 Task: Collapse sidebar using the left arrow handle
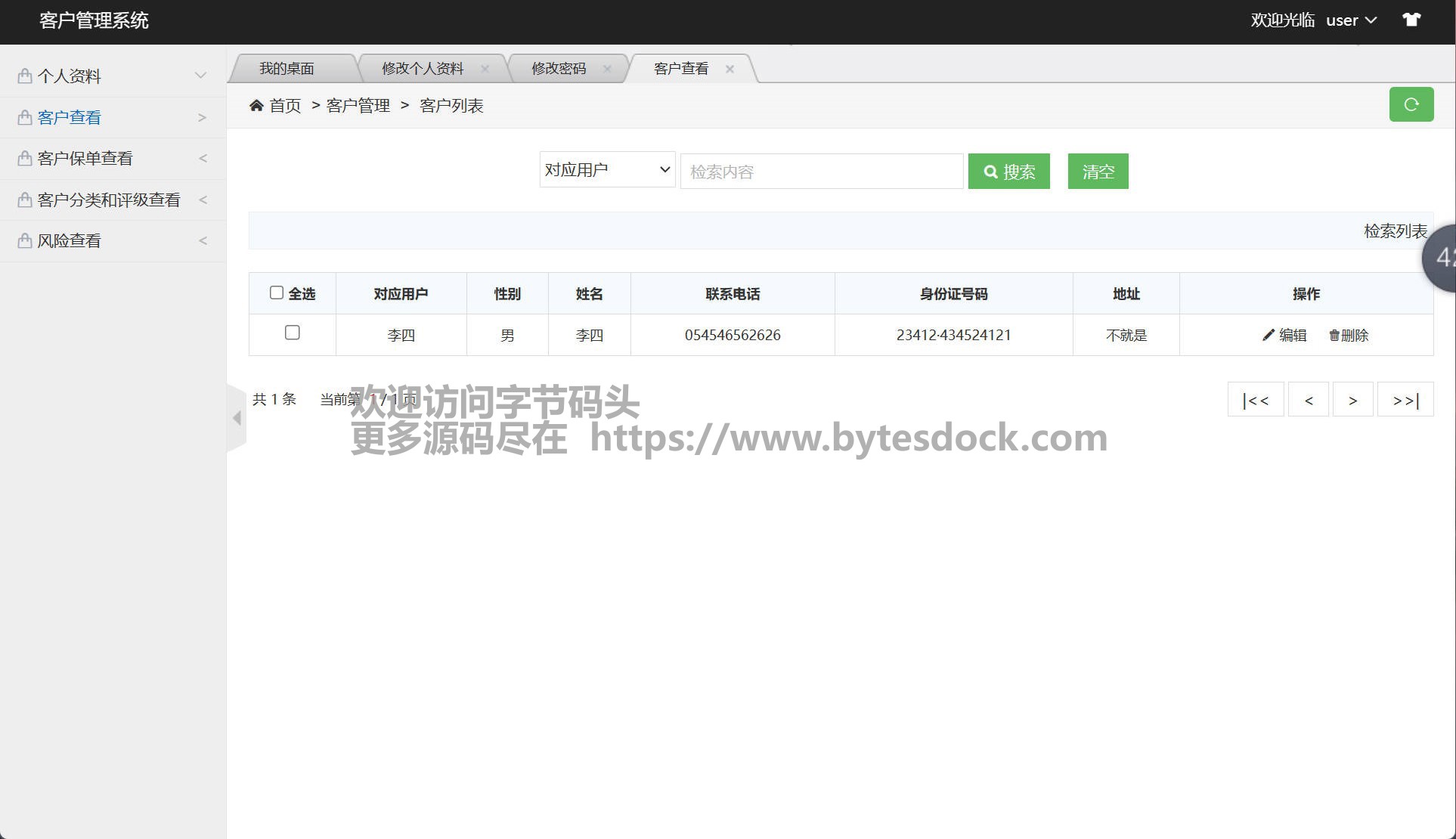point(237,418)
